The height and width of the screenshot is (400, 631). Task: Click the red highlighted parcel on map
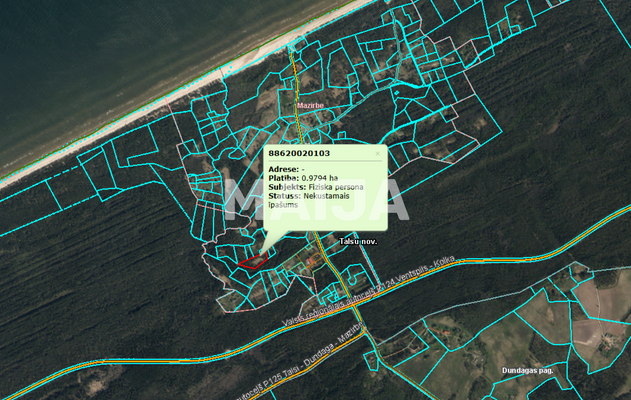click(x=251, y=260)
